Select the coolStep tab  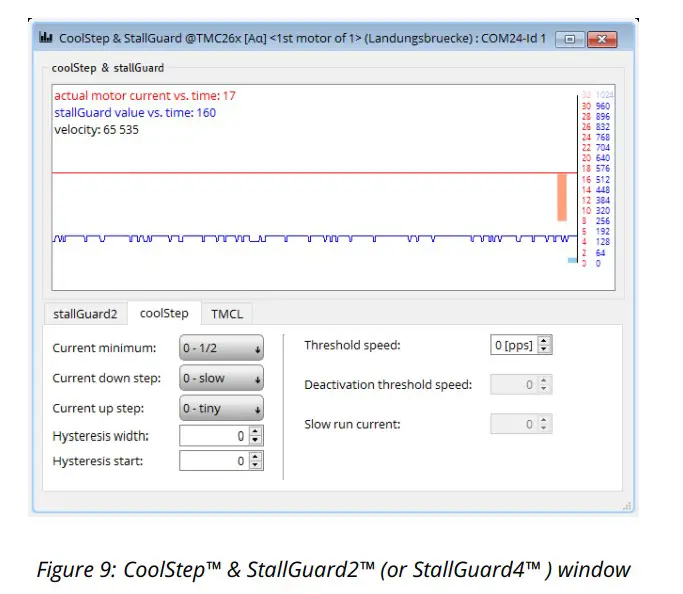pyautogui.click(x=164, y=313)
